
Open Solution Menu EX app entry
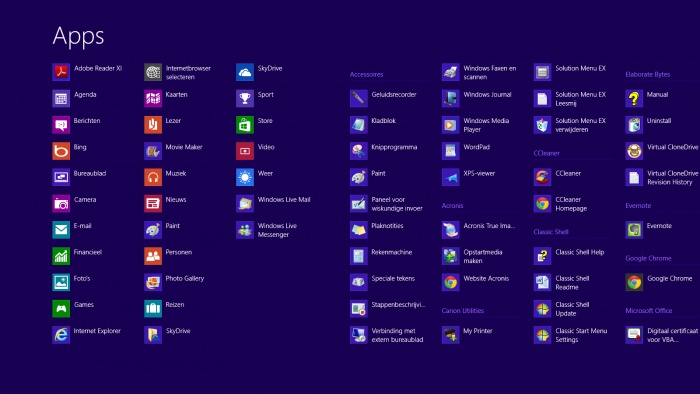coord(570,72)
